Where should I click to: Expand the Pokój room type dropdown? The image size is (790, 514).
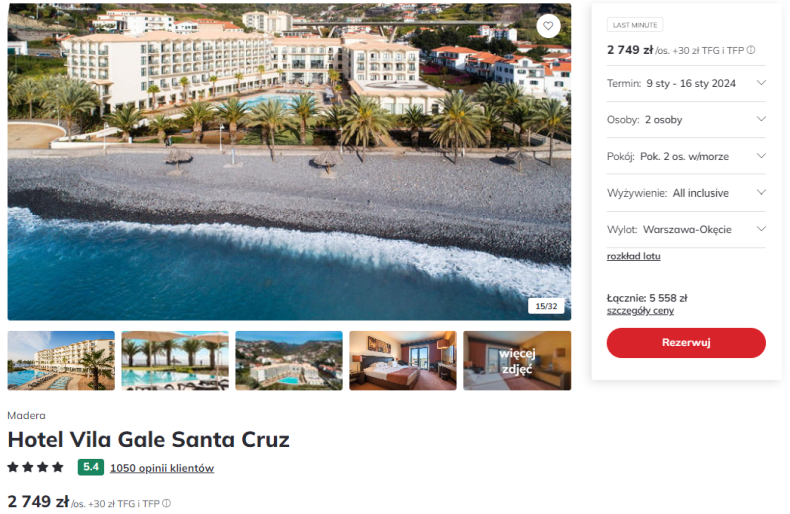686,156
